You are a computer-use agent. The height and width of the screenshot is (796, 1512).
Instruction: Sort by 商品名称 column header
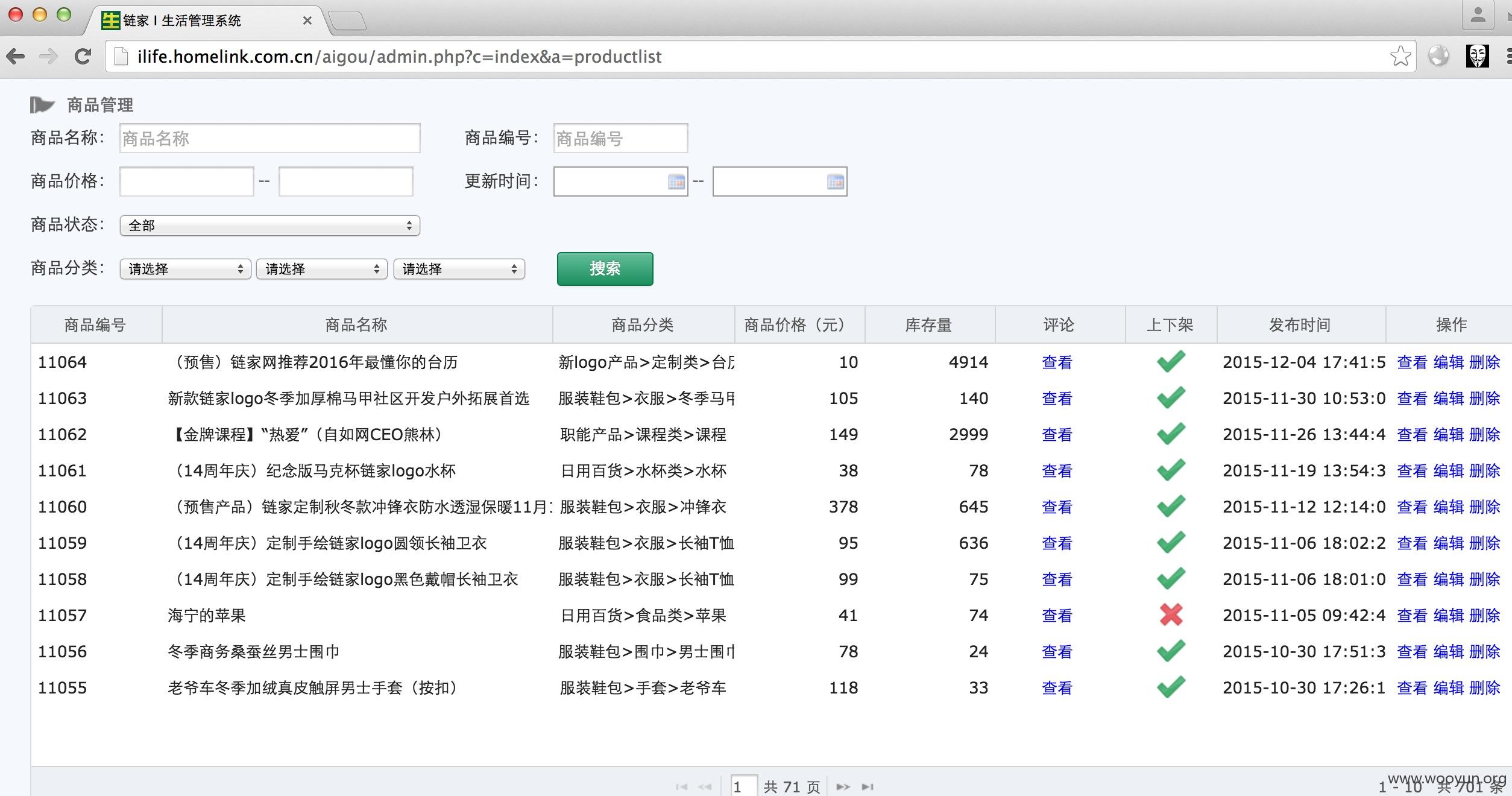click(x=357, y=325)
